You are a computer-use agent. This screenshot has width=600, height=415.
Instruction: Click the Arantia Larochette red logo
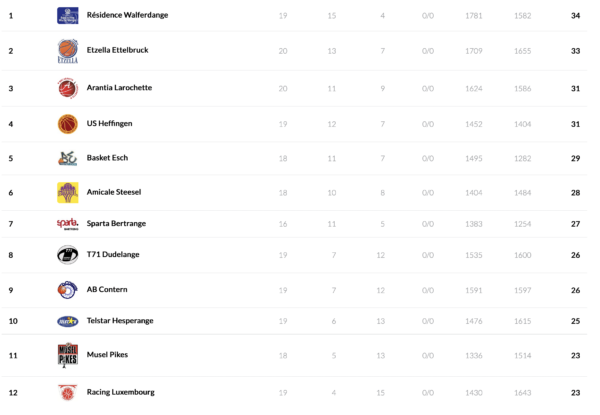click(67, 88)
